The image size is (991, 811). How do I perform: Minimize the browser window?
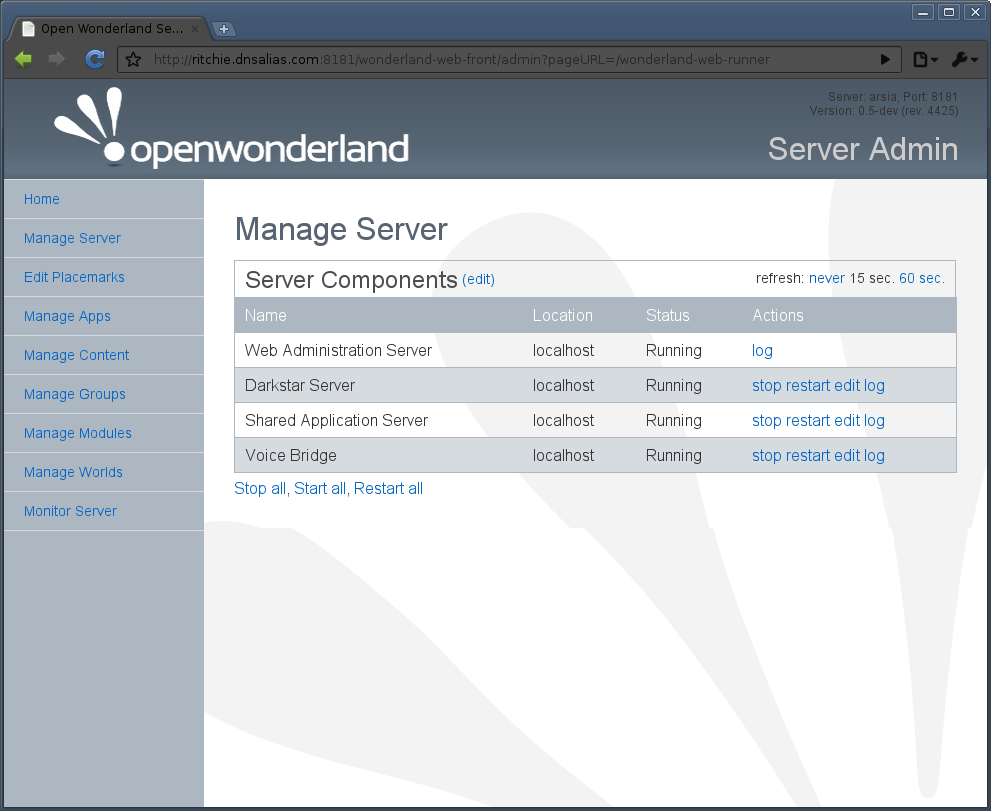coord(923,12)
